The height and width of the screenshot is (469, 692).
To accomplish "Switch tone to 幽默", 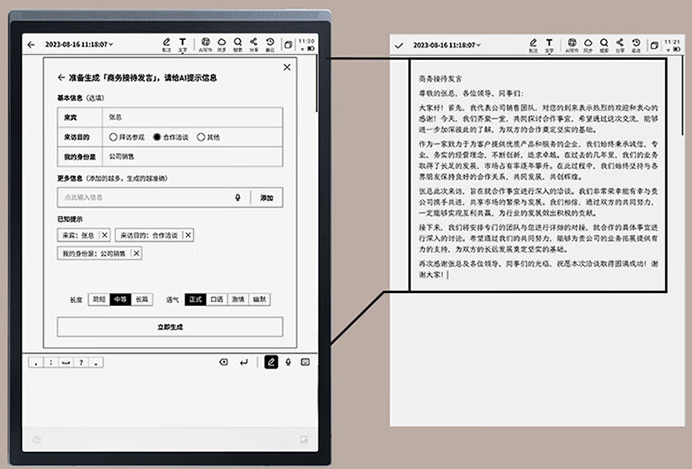I will click(259, 298).
